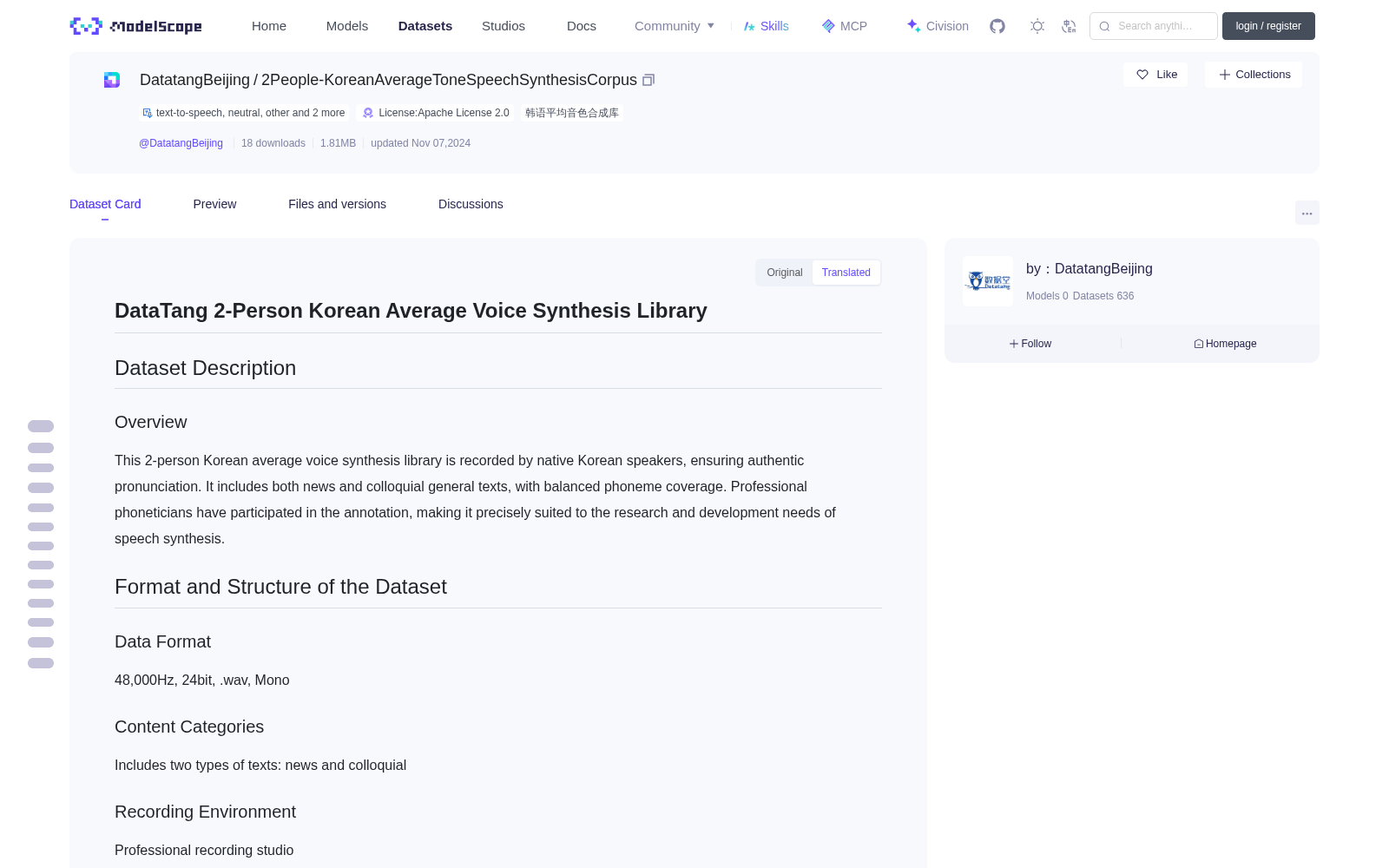
Task: Open the Discussions tab
Action: point(471,204)
